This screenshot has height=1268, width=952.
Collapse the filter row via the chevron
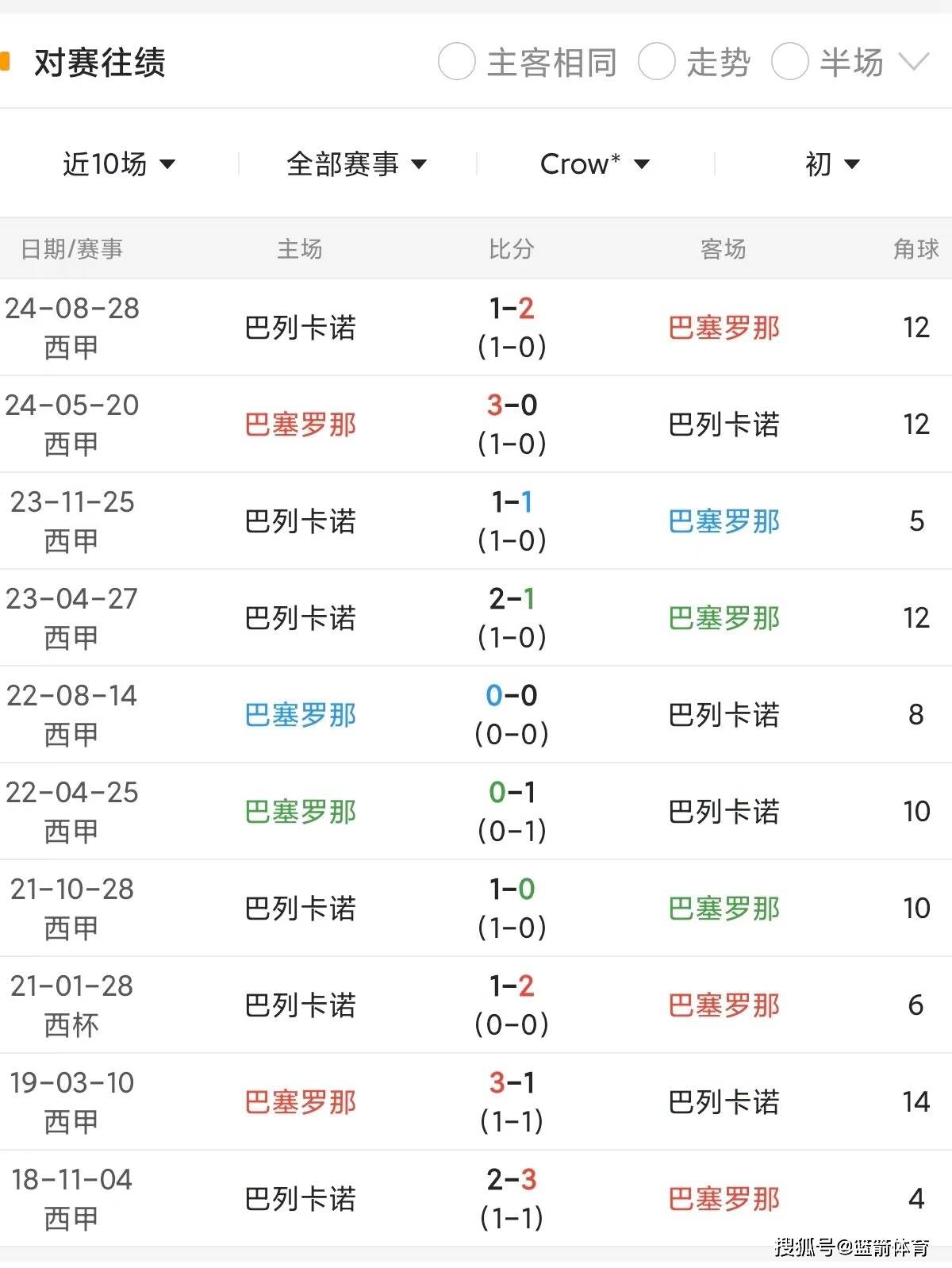(x=915, y=60)
